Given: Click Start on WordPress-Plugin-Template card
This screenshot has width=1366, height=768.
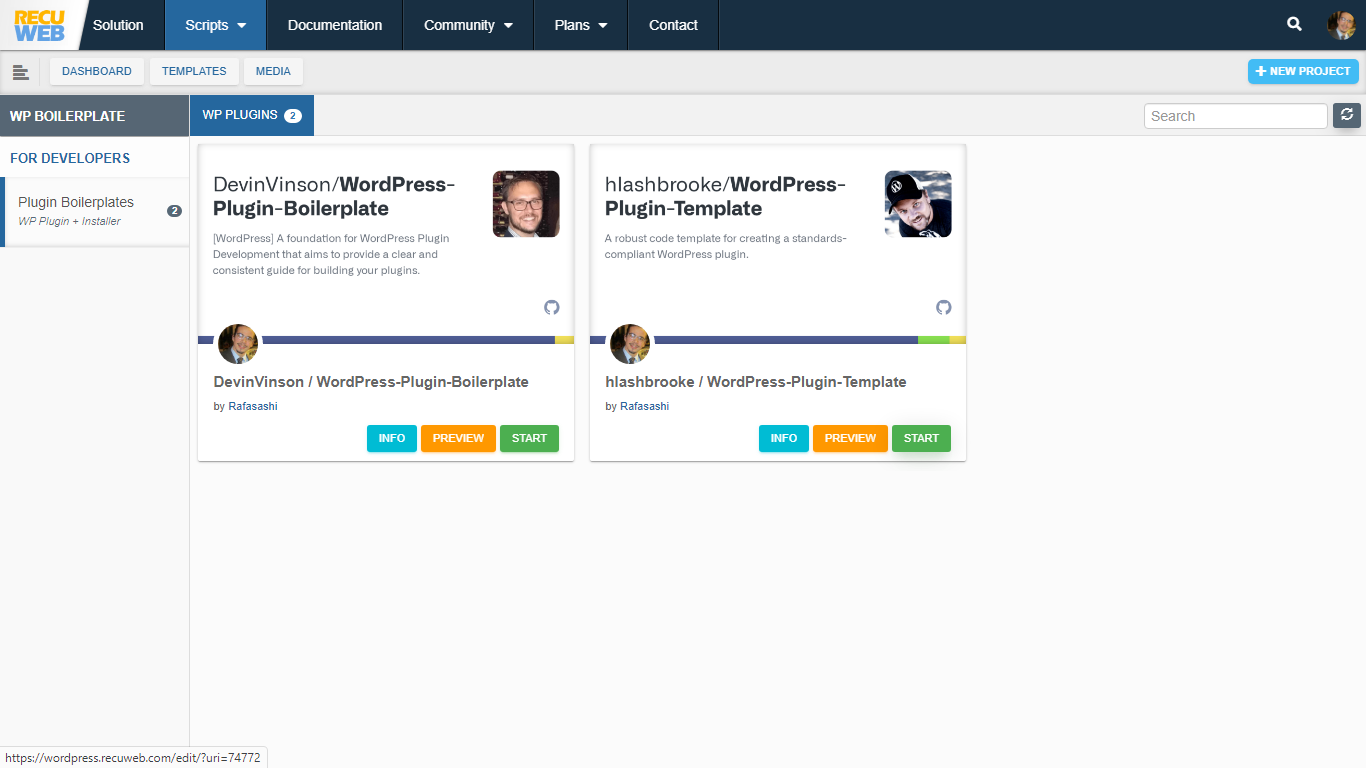Looking at the screenshot, I should point(921,438).
